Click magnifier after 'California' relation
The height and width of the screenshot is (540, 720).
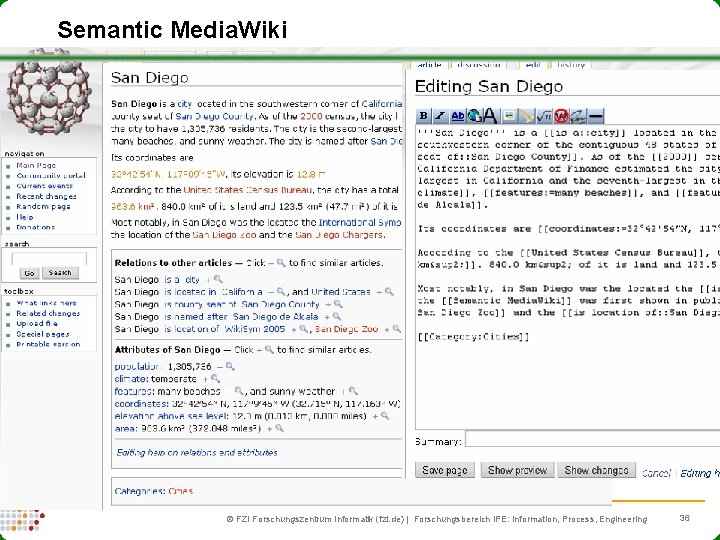click(281, 292)
